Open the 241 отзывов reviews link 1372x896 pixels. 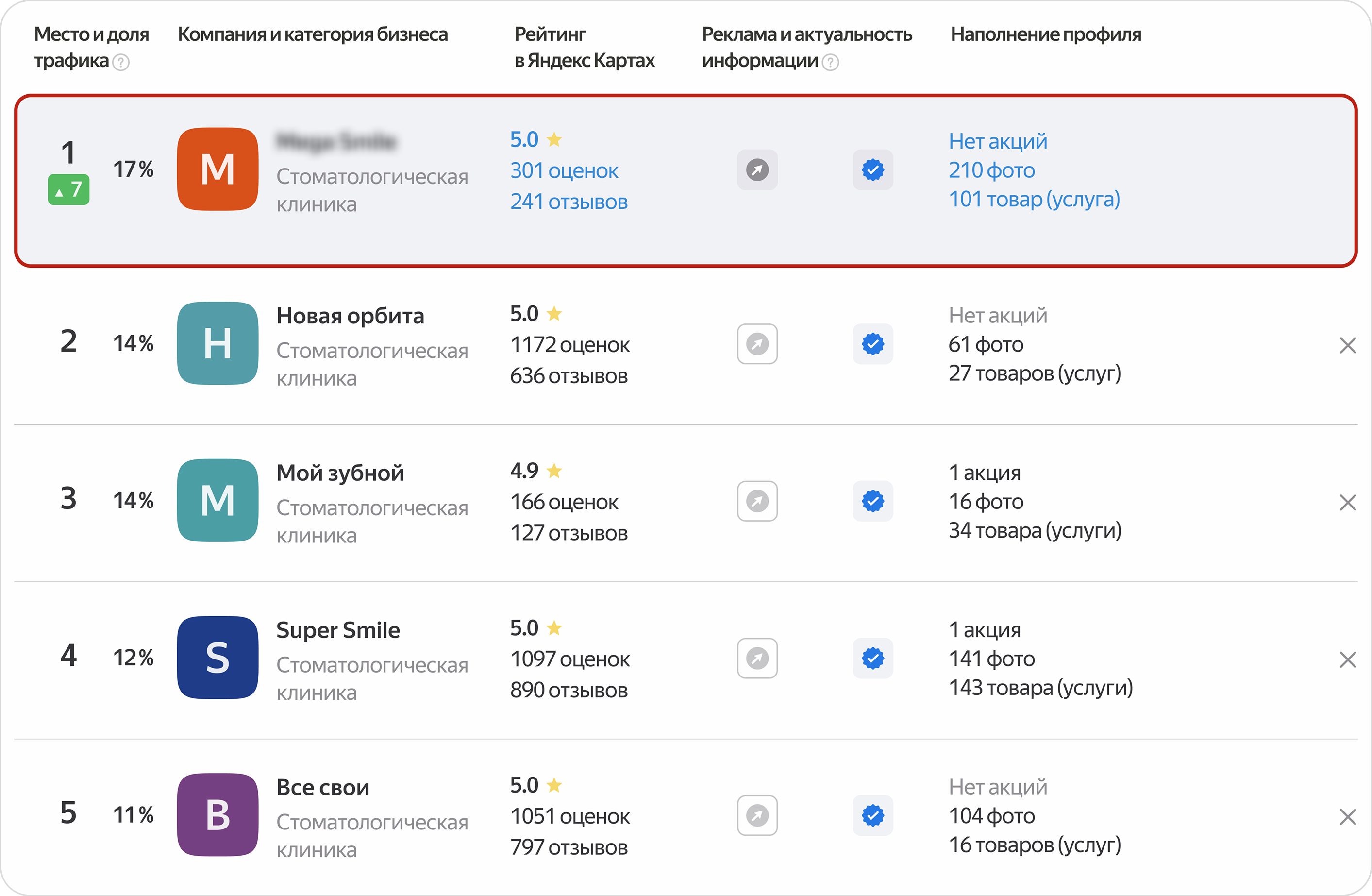click(569, 202)
